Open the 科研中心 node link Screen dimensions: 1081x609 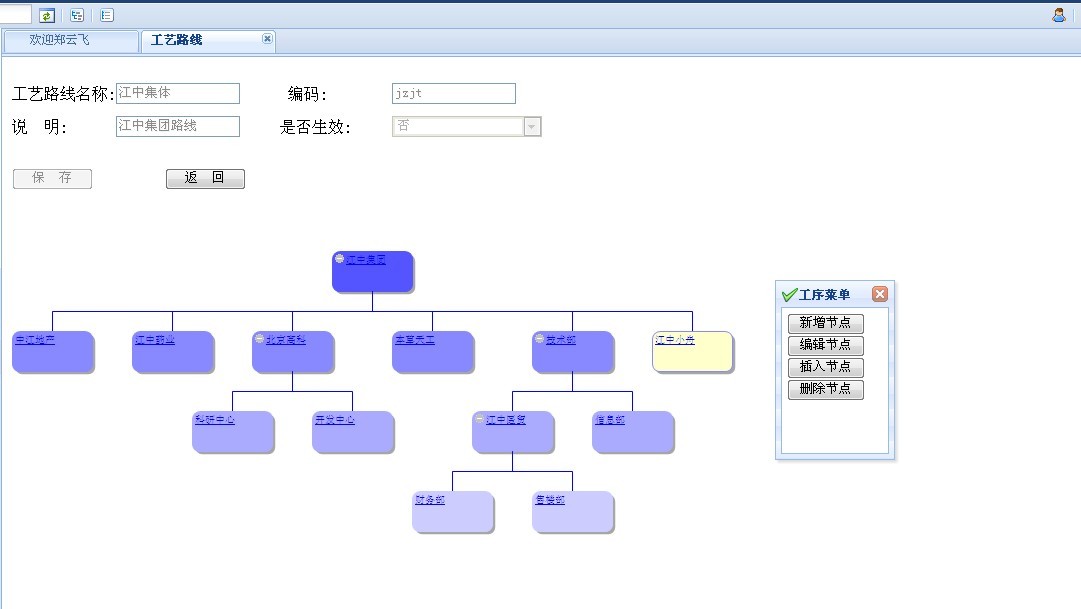(x=215, y=419)
